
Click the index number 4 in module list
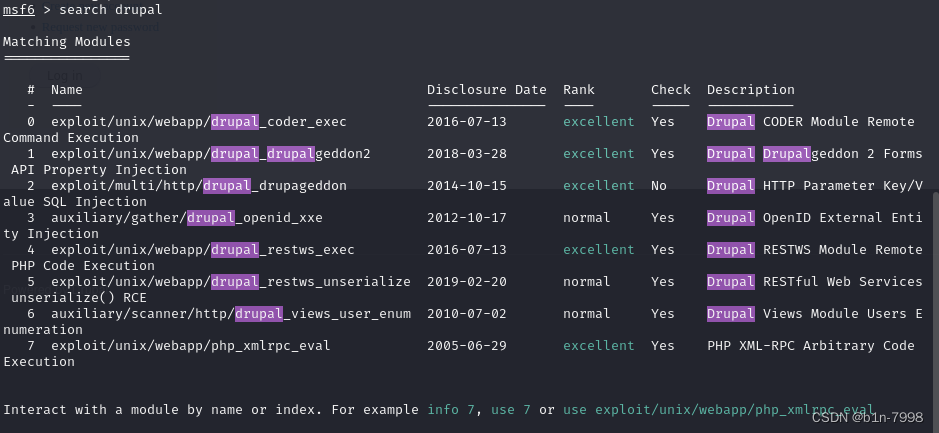(x=31, y=250)
